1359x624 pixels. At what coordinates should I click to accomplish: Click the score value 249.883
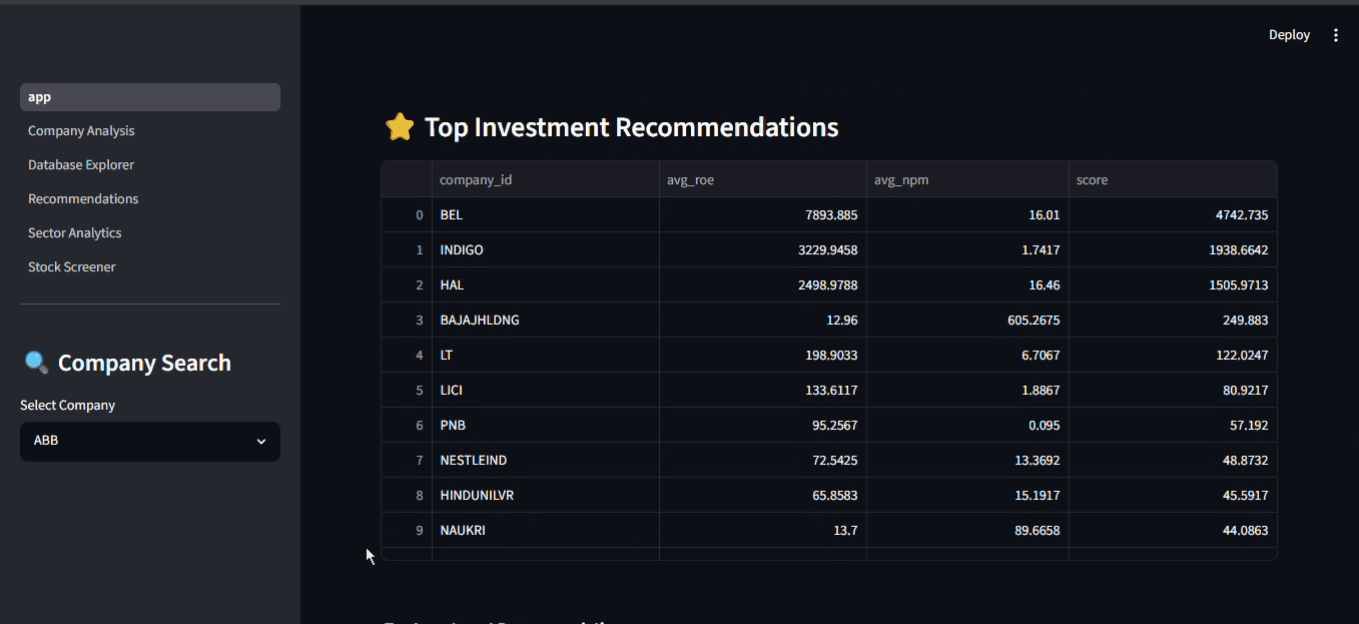pyautogui.click(x=1173, y=320)
